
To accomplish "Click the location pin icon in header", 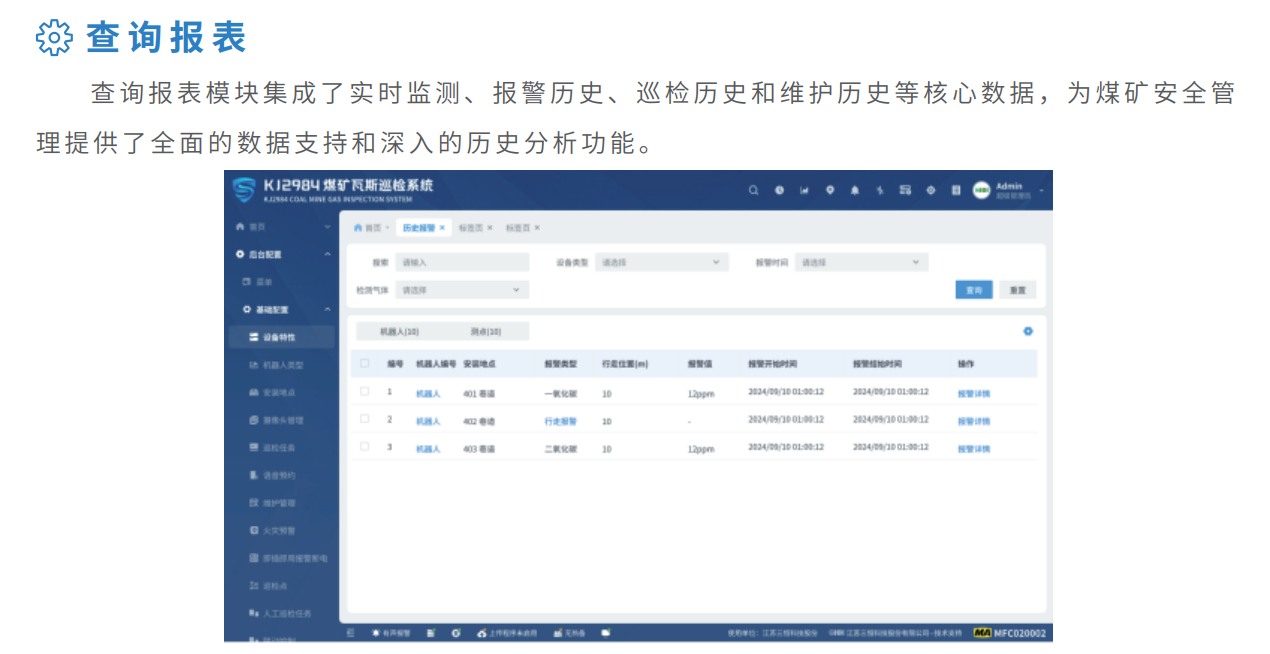I will [829, 190].
